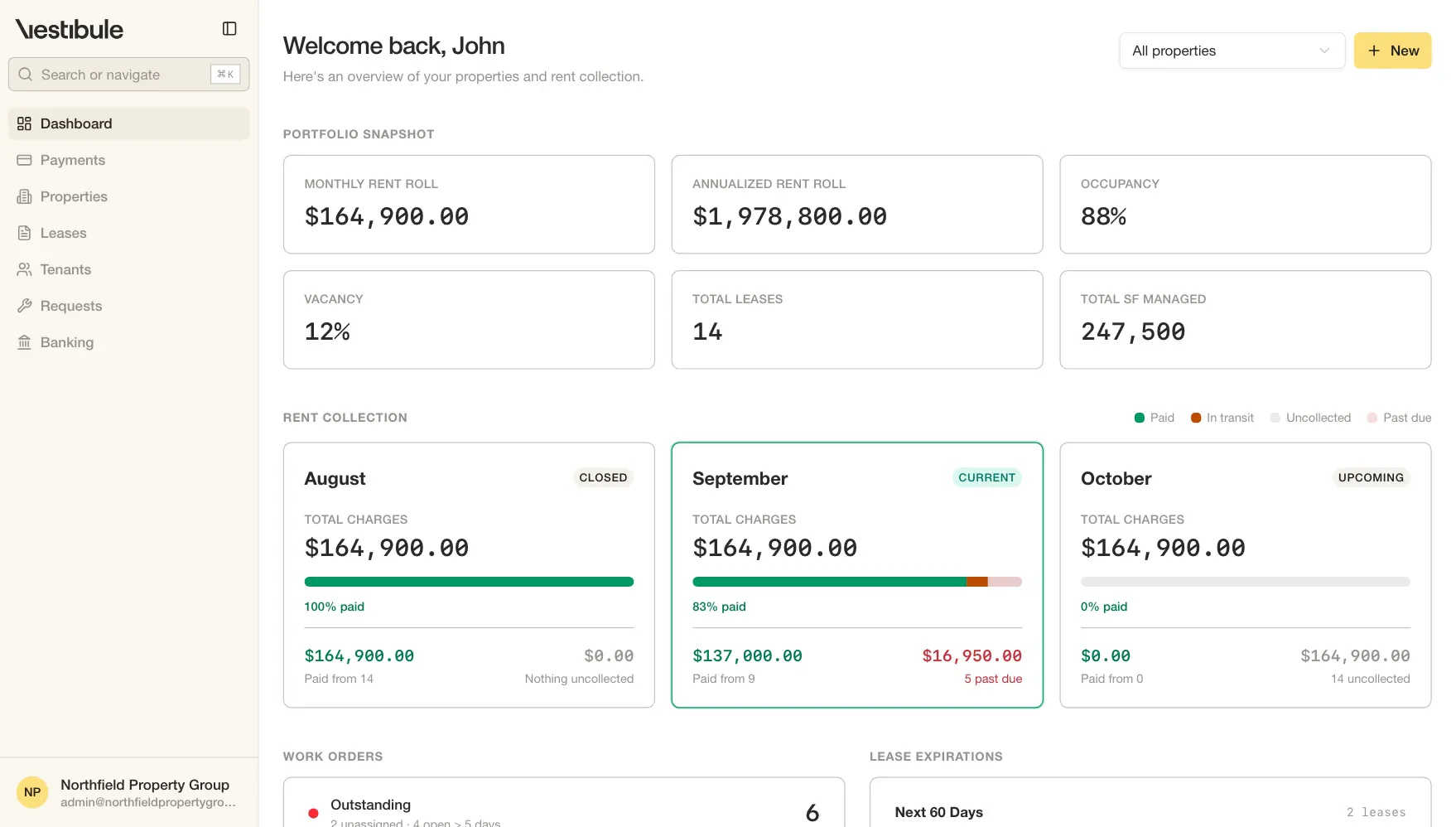
Task: Click the plus icon in New button
Action: point(1374,51)
